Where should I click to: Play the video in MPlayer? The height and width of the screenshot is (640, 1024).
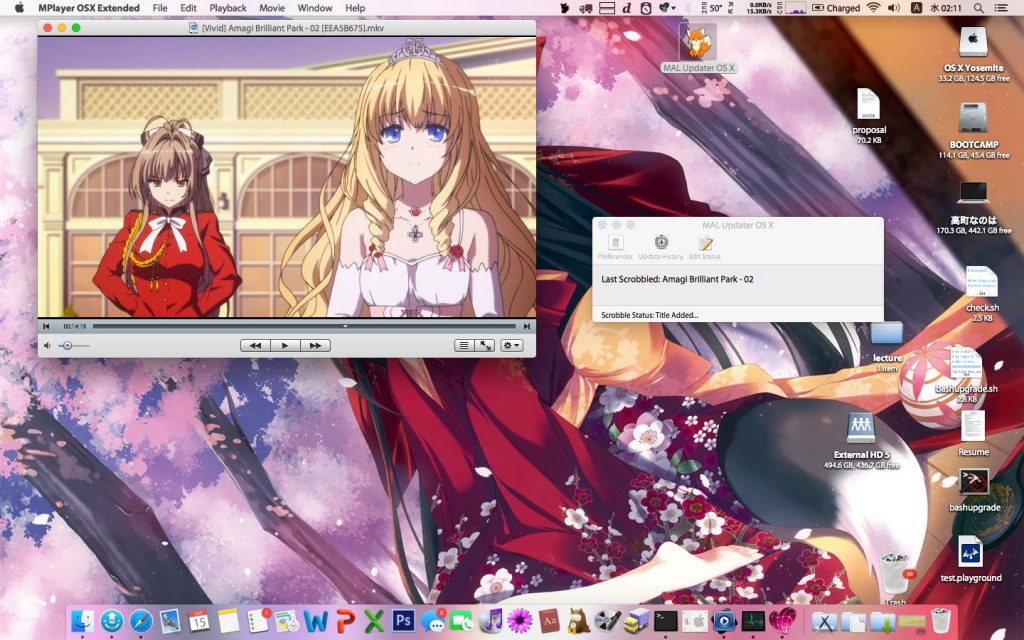pyautogui.click(x=285, y=345)
